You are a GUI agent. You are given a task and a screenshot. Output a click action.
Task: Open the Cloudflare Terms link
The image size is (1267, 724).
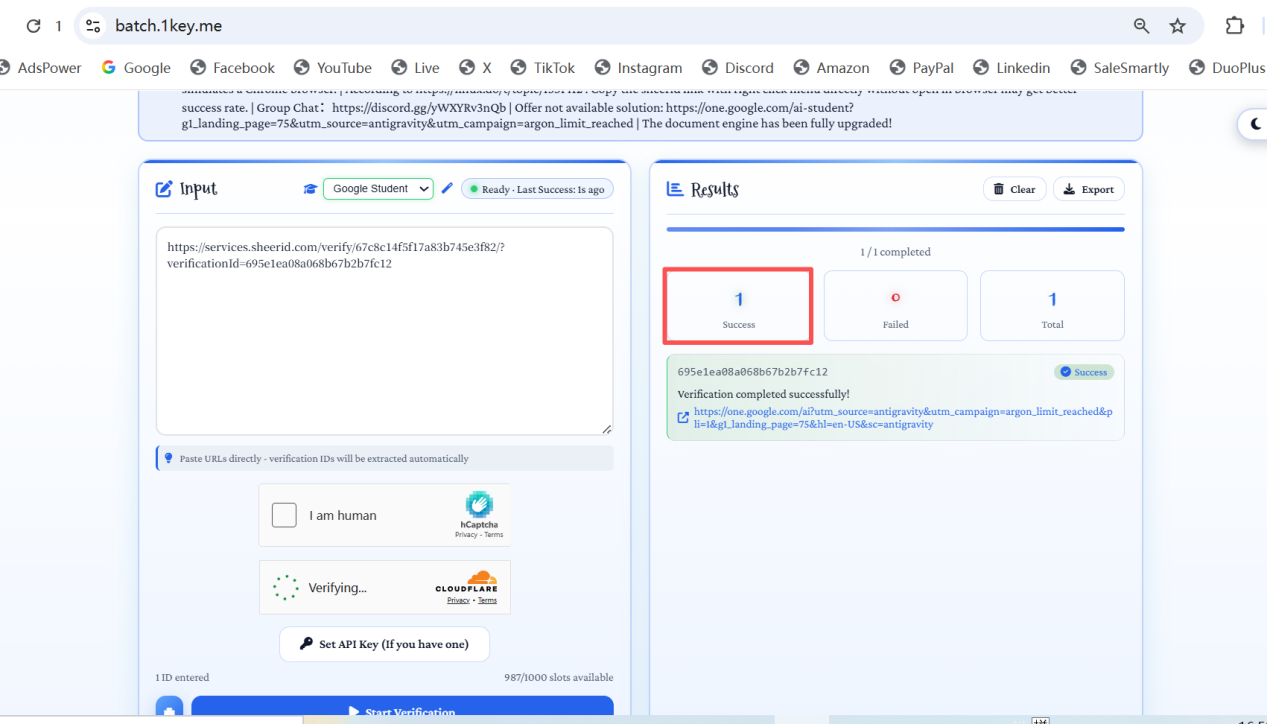click(487, 600)
